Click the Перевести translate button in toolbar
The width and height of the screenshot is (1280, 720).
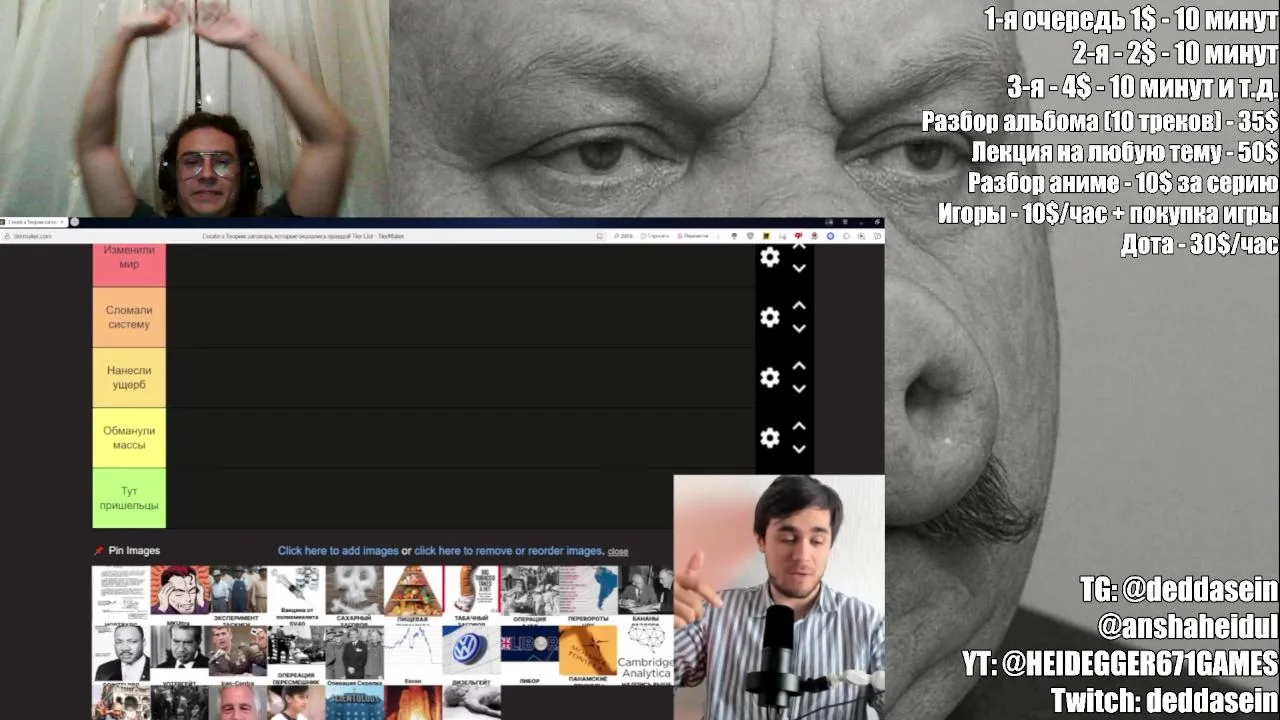pyautogui.click(x=692, y=236)
